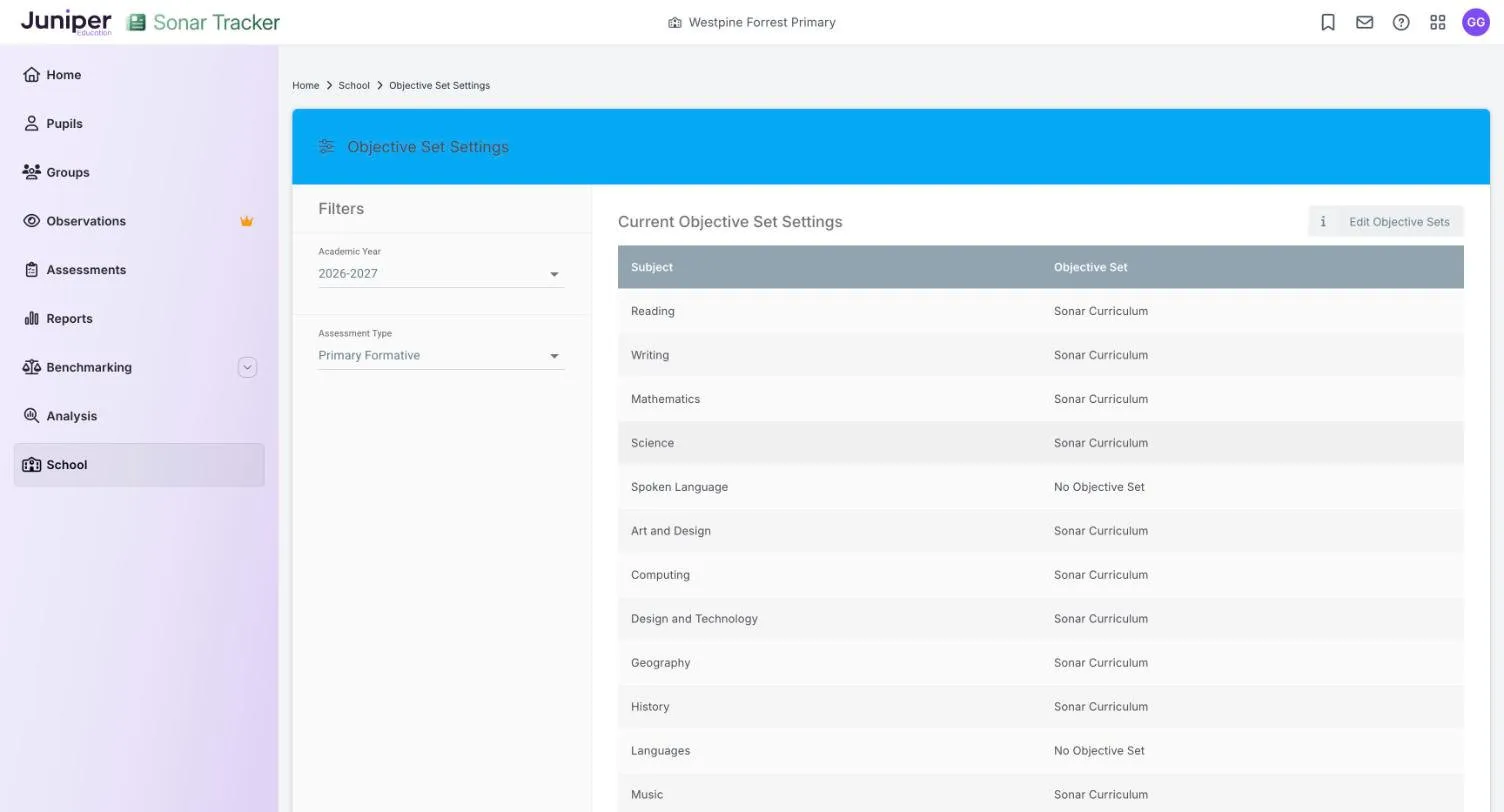Open the mail messages icon

[1364, 22]
